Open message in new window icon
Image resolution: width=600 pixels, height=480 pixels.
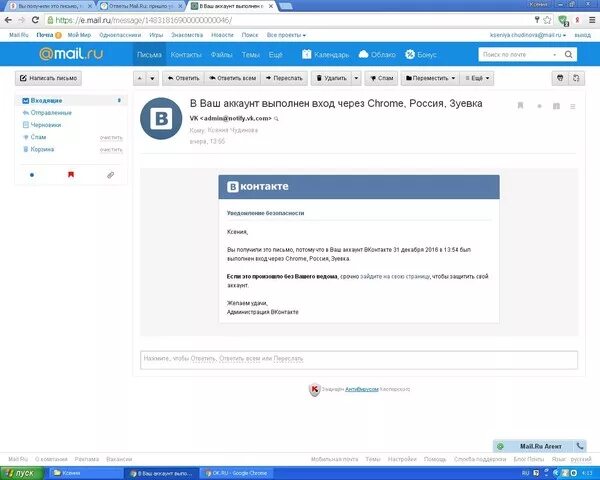[x=576, y=78]
